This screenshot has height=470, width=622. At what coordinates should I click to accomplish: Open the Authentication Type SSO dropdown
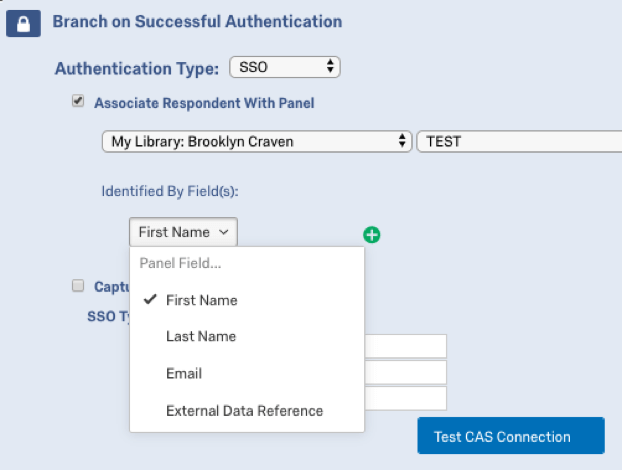[285, 68]
